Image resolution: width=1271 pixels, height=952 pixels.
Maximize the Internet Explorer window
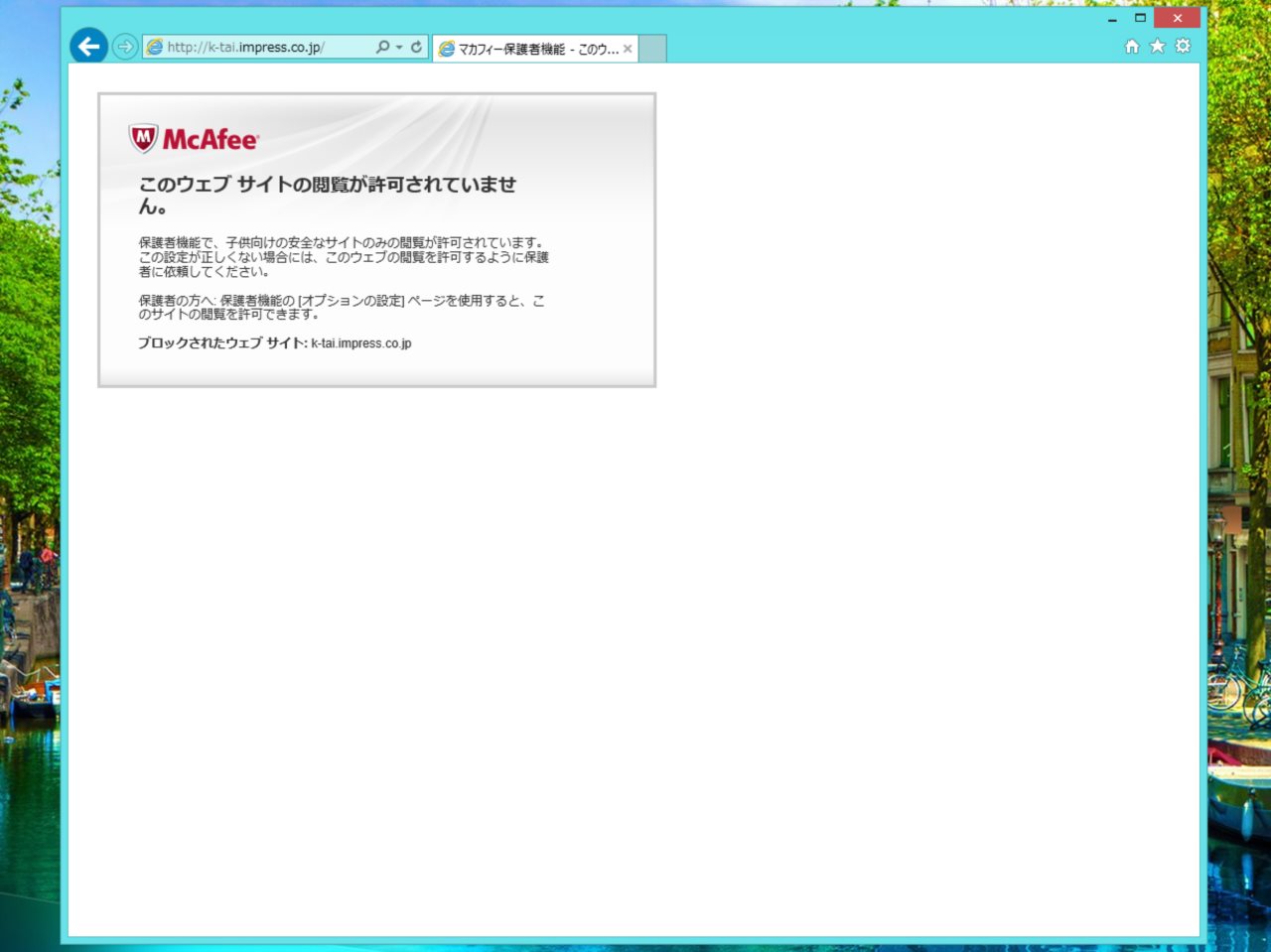(1140, 18)
